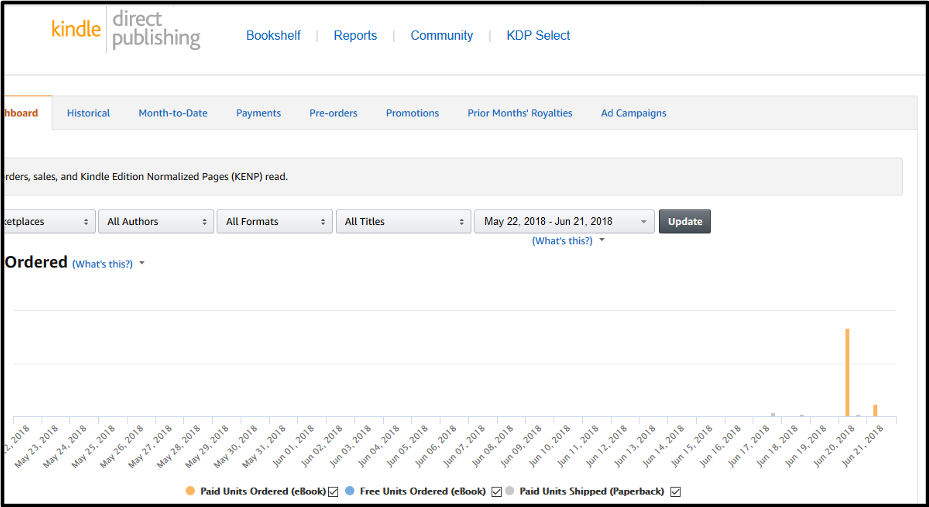Click the Paid Units Shipped (Paperback) legend label
Screen dimensions: 929x507
[x=592, y=492]
